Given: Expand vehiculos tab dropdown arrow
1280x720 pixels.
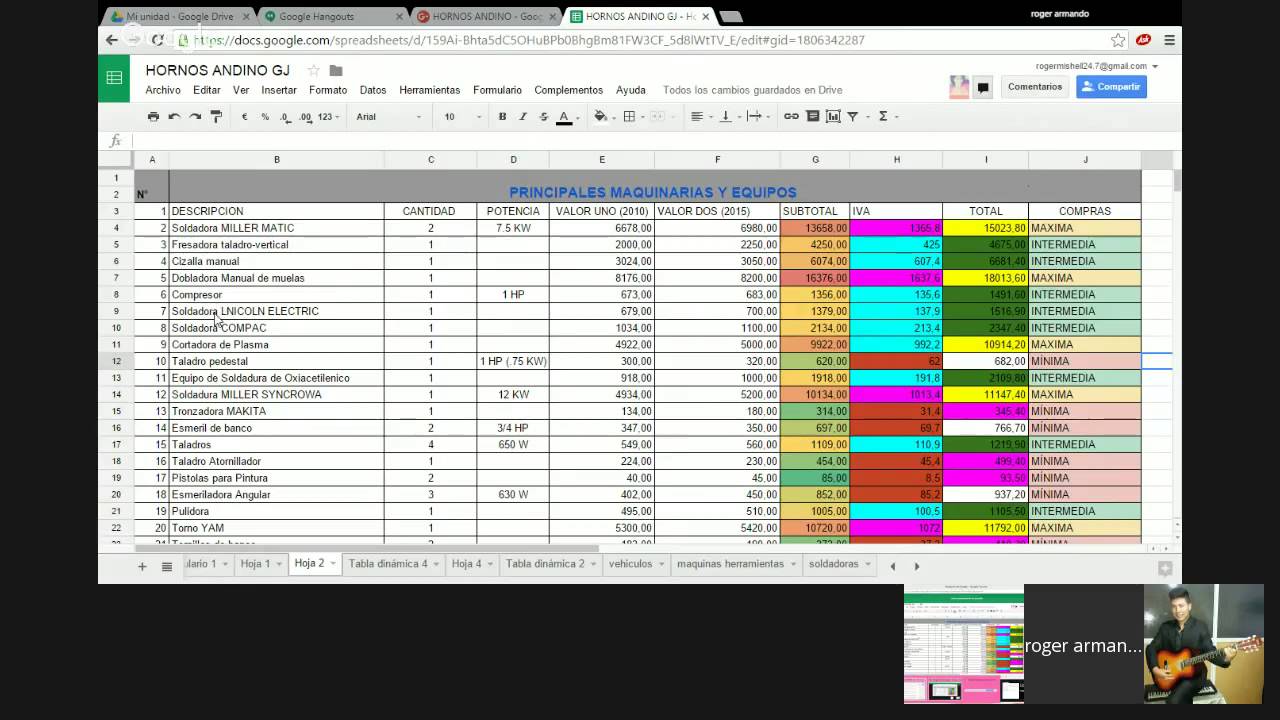Looking at the screenshot, I should [x=661, y=565].
